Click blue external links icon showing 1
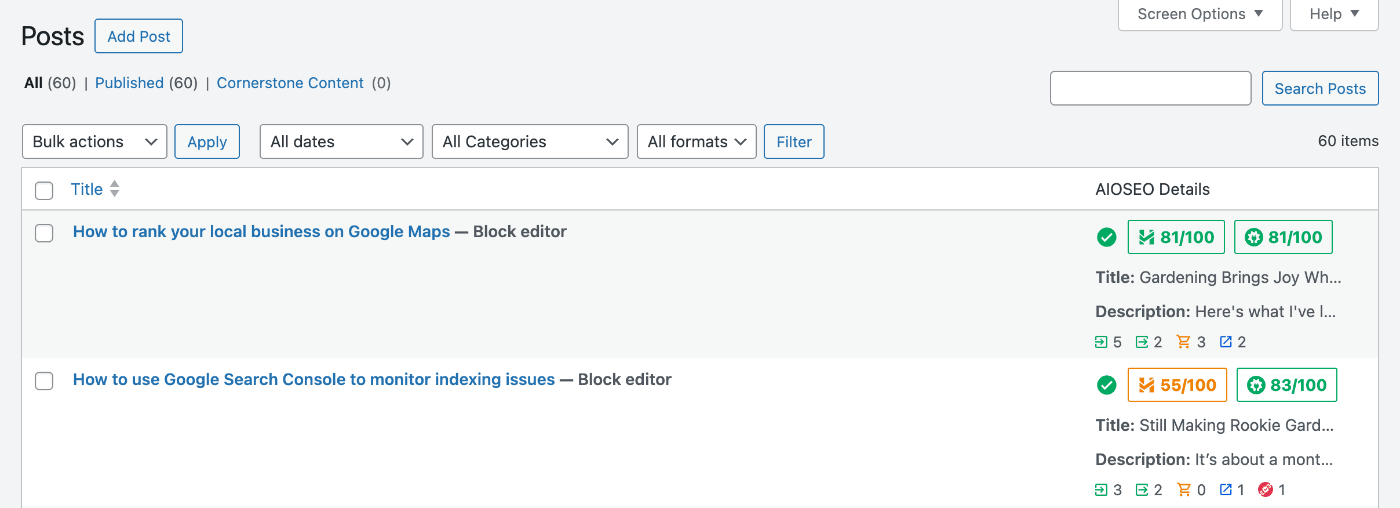 (x=1226, y=490)
